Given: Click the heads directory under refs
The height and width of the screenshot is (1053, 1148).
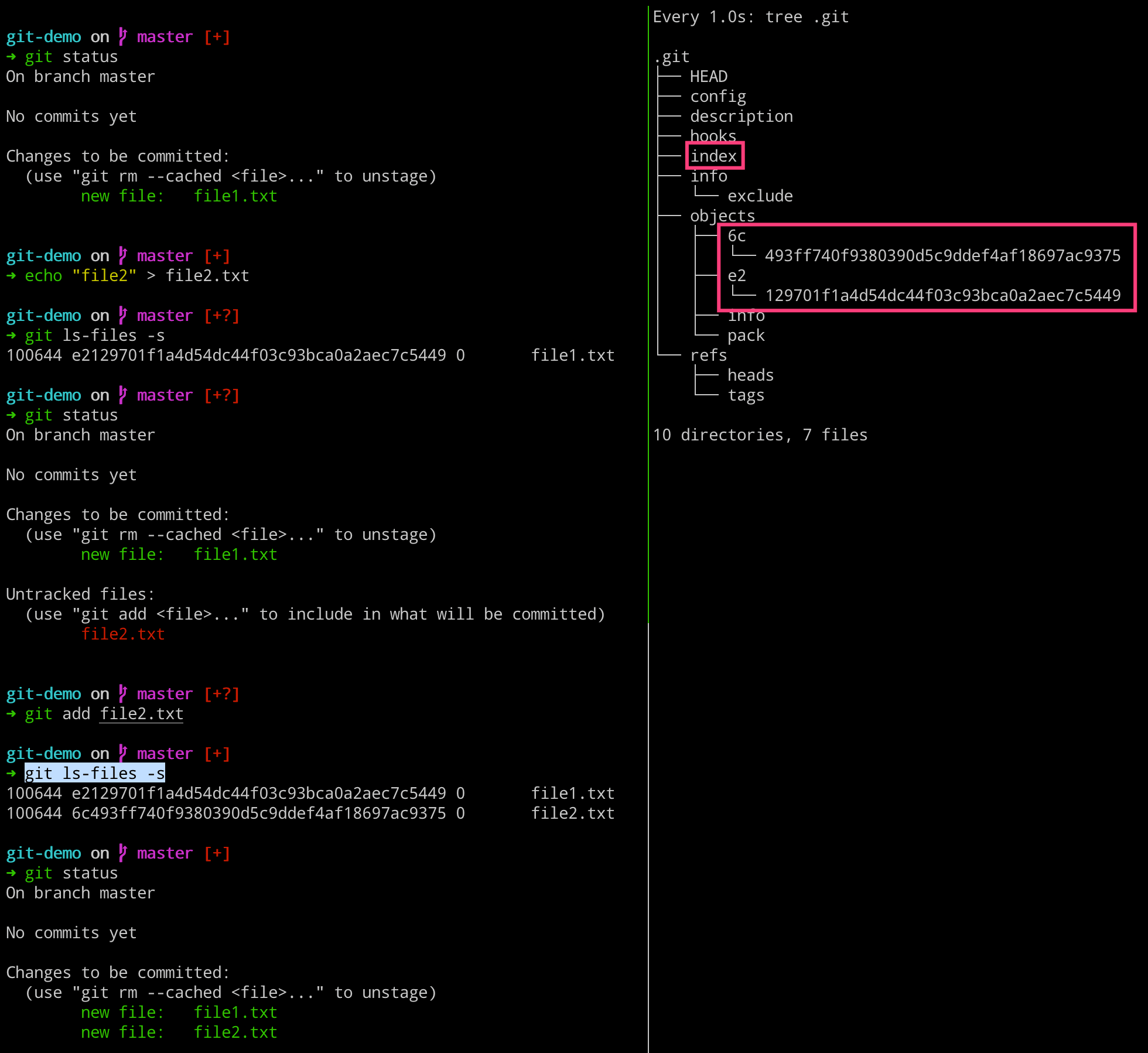Looking at the screenshot, I should pos(751,375).
